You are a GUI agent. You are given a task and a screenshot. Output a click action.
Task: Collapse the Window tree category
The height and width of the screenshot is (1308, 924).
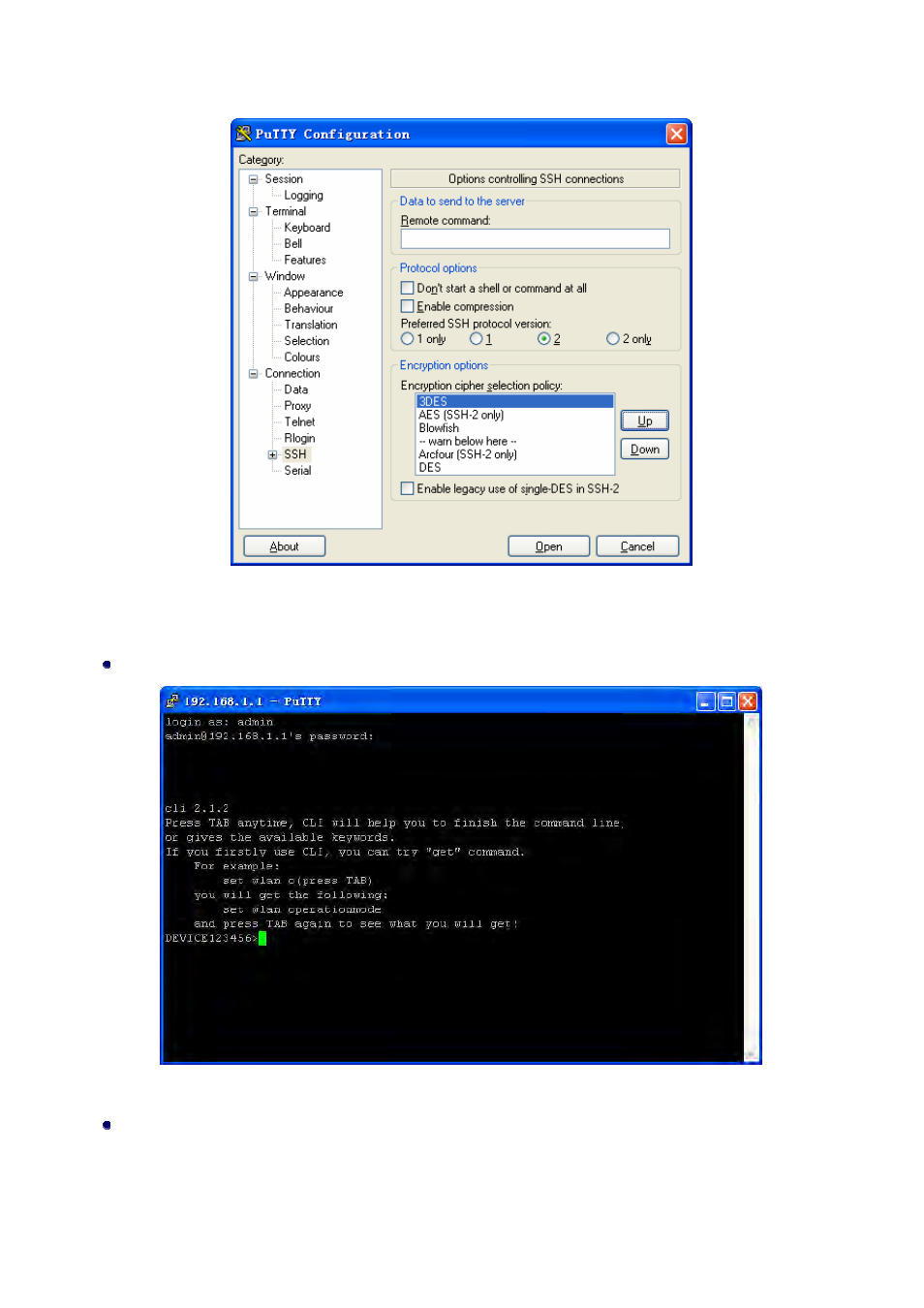(254, 276)
